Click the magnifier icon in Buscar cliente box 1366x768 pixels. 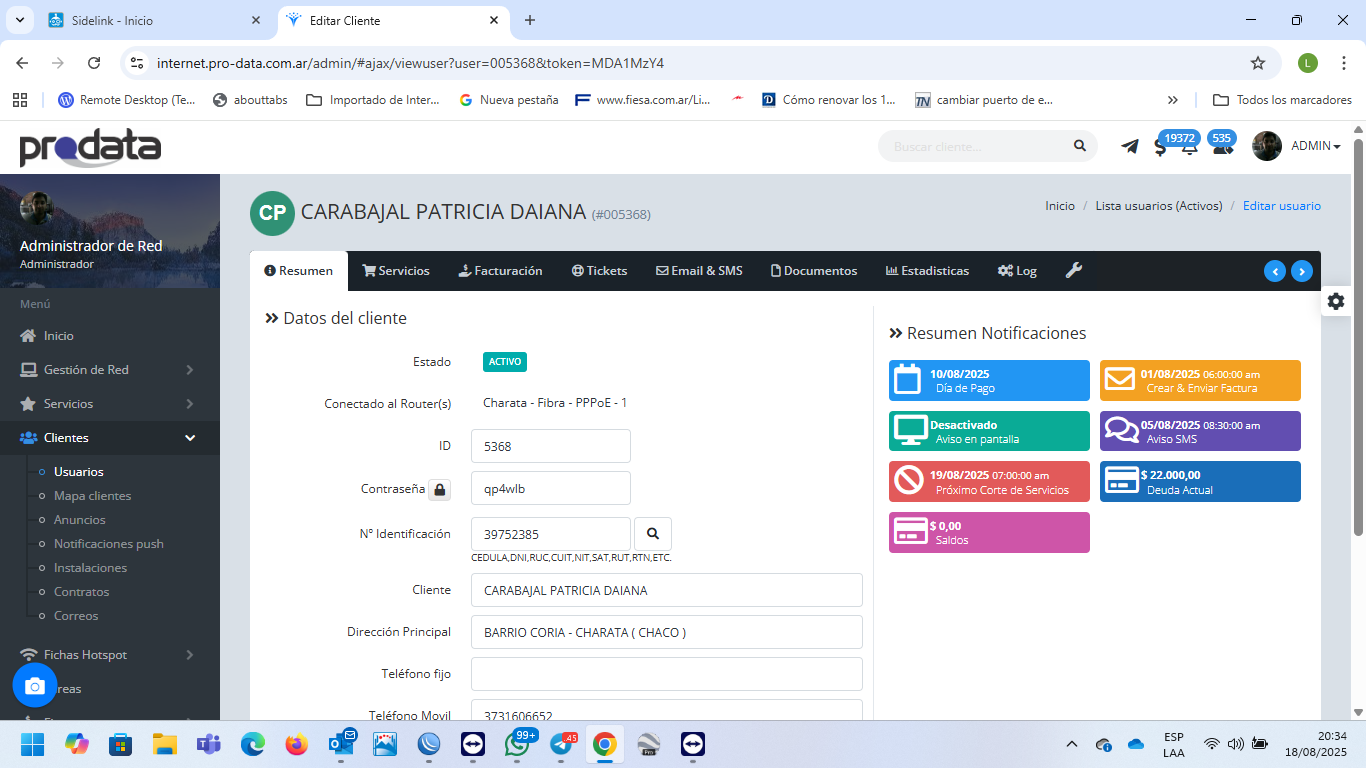coord(1080,146)
